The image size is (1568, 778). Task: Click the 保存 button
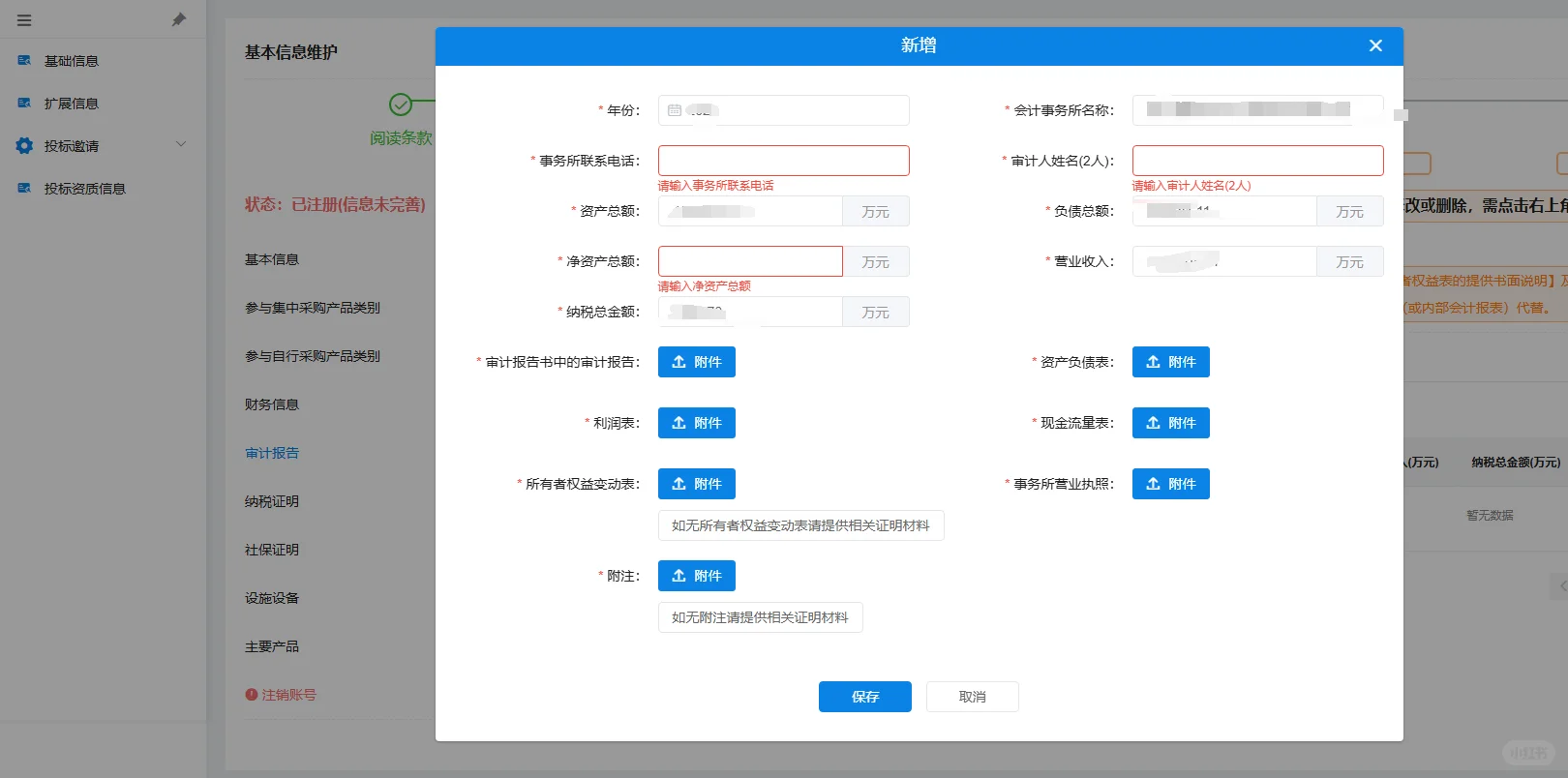865,697
